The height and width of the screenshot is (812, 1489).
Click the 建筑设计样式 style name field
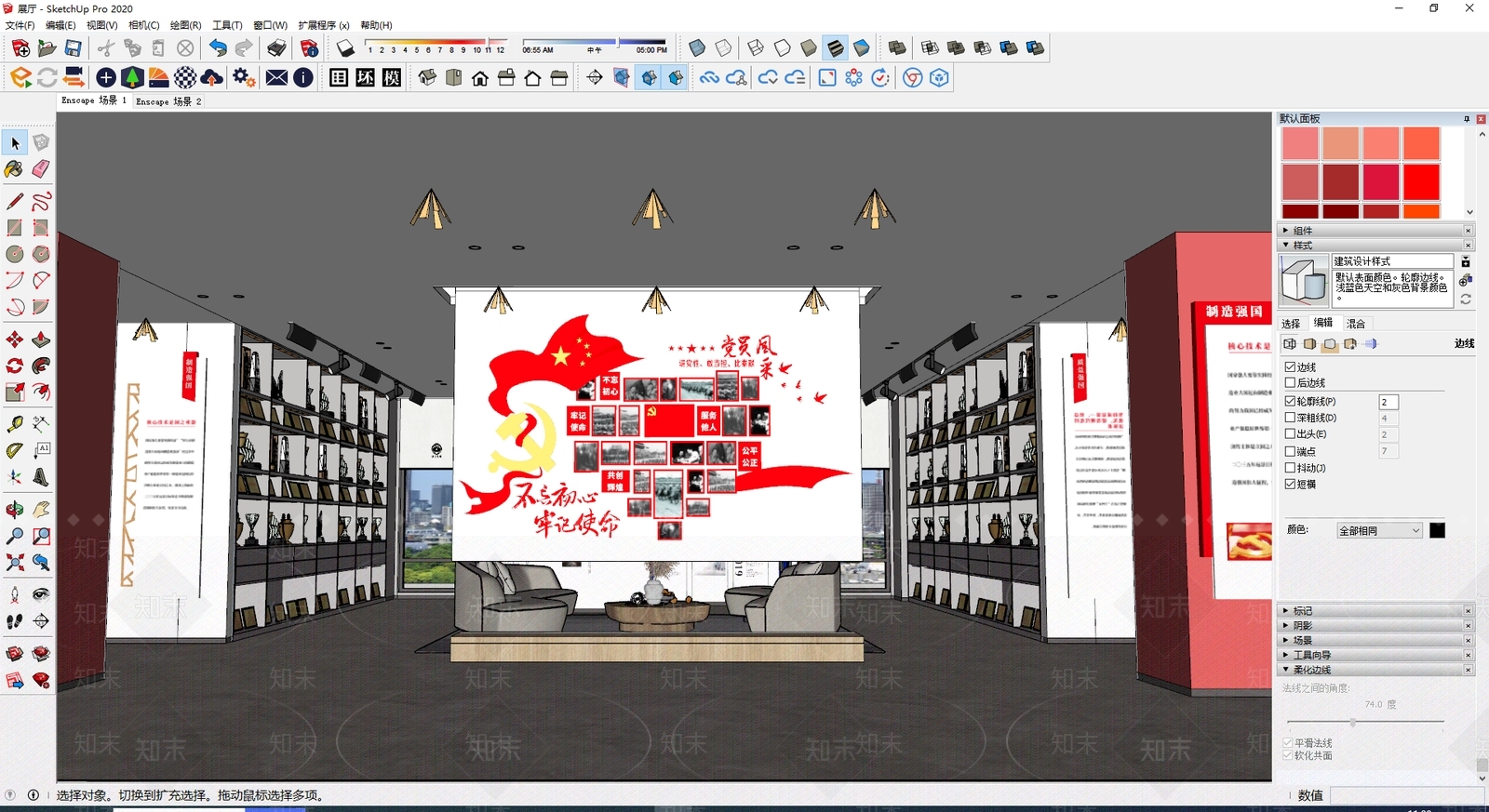click(x=1392, y=261)
